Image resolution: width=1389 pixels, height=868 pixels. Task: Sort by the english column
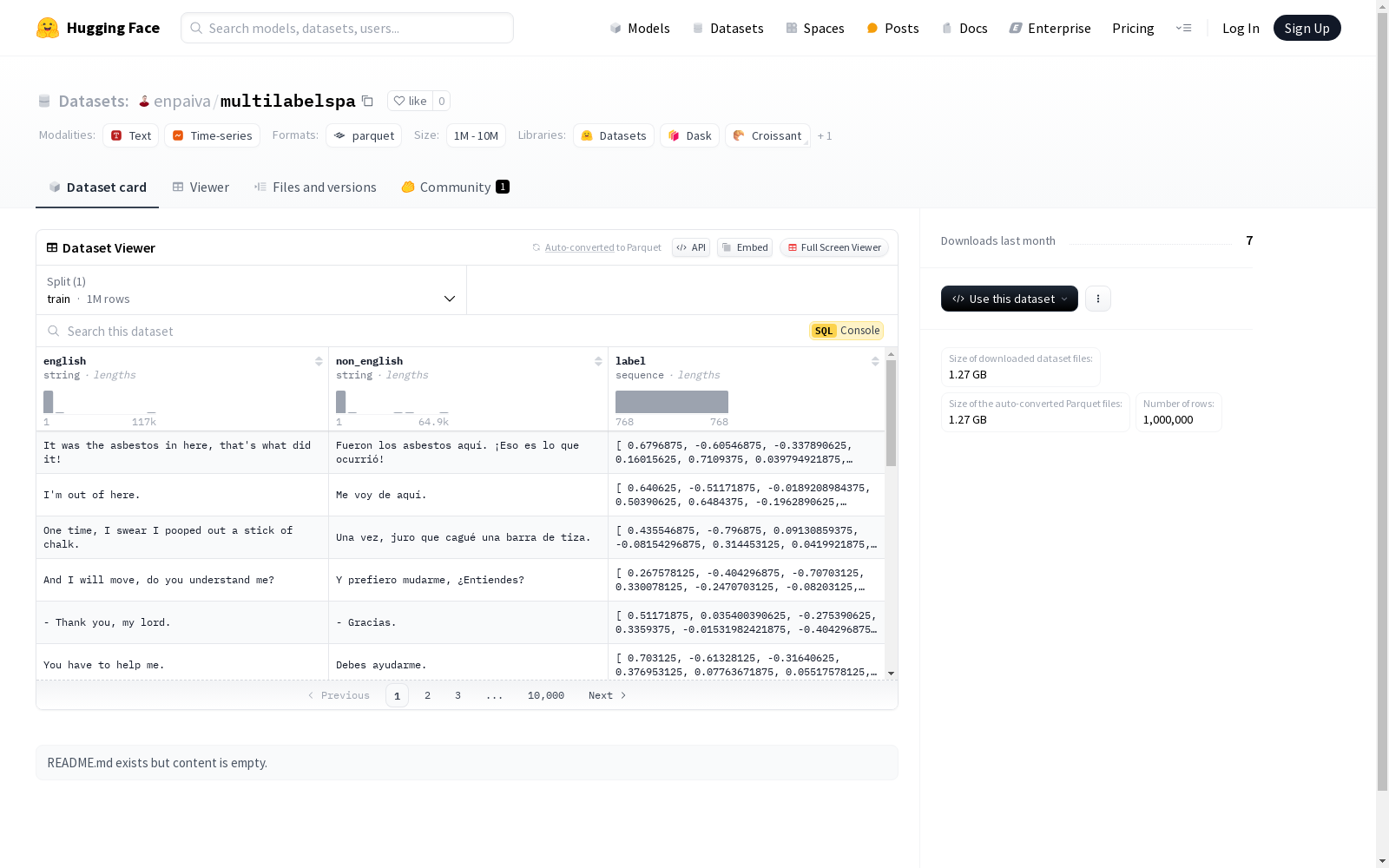coord(319,361)
